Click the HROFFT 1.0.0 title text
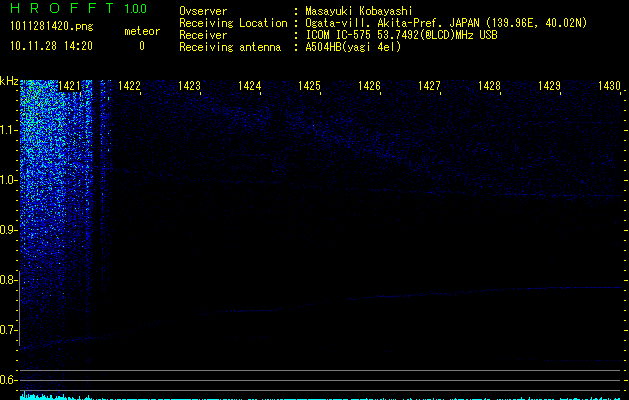The width and height of the screenshot is (629, 400). point(78,8)
